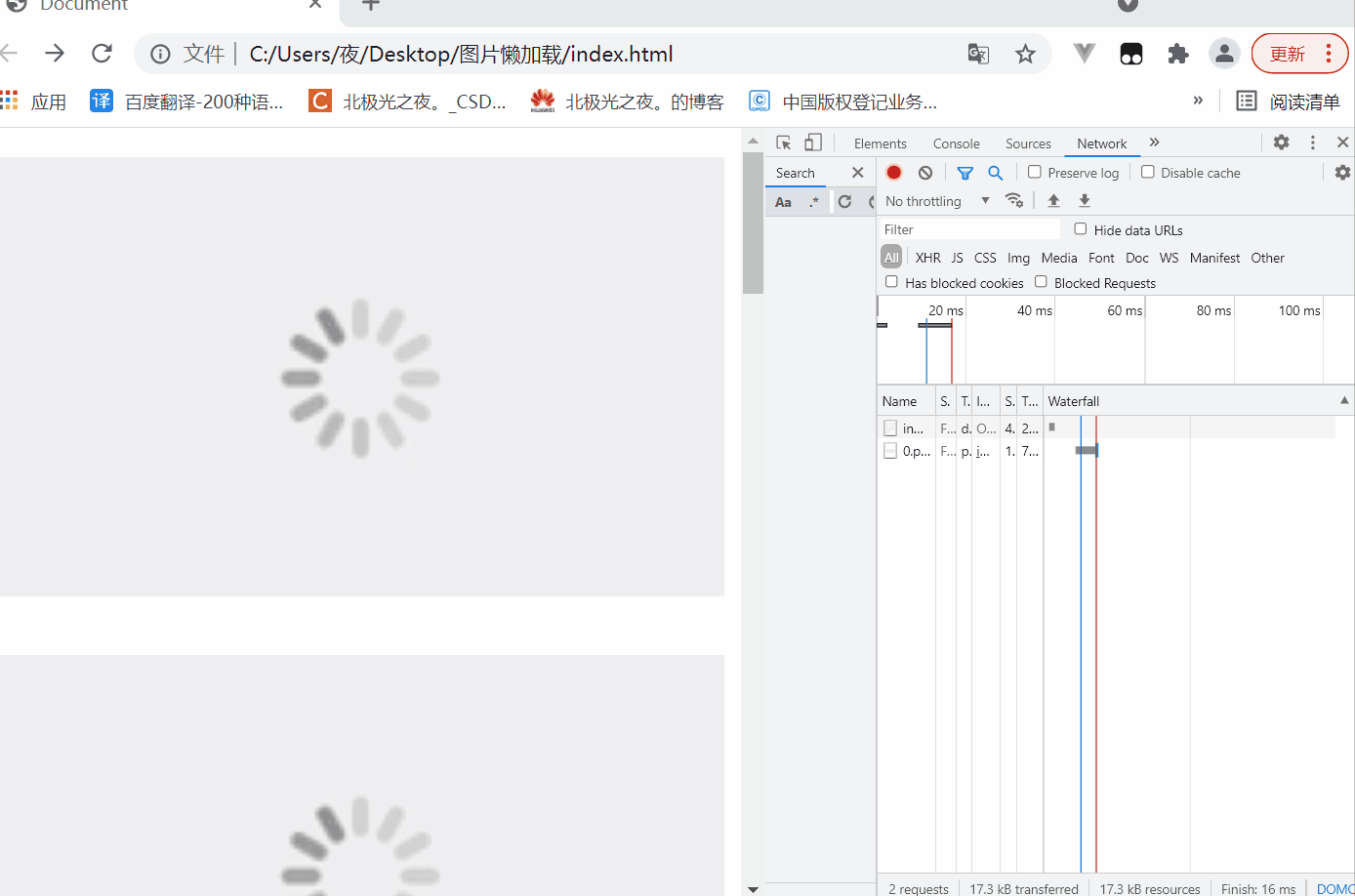Image resolution: width=1355 pixels, height=896 pixels.
Task: Enable the Preserve log checkbox
Action: point(1035,172)
